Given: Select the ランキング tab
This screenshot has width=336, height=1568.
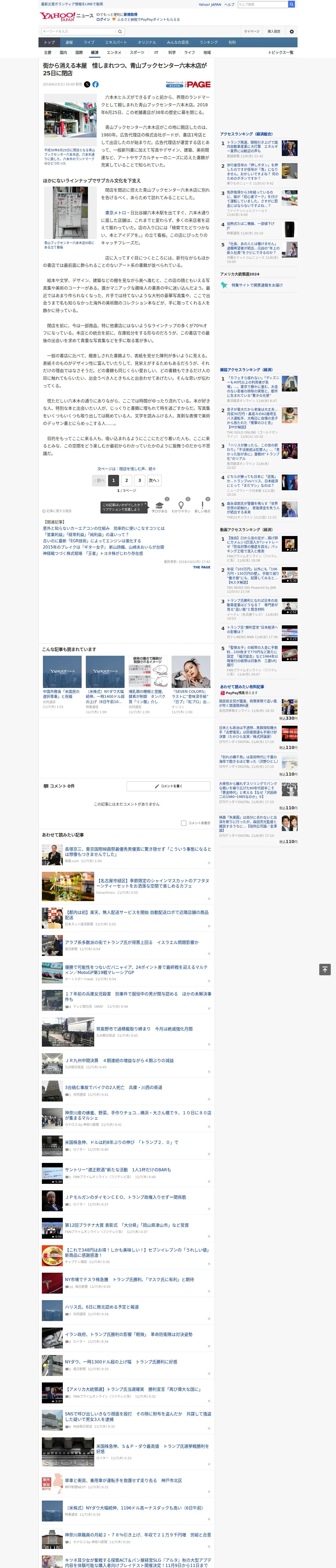Looking at the screenshot, I should [209, 43].
